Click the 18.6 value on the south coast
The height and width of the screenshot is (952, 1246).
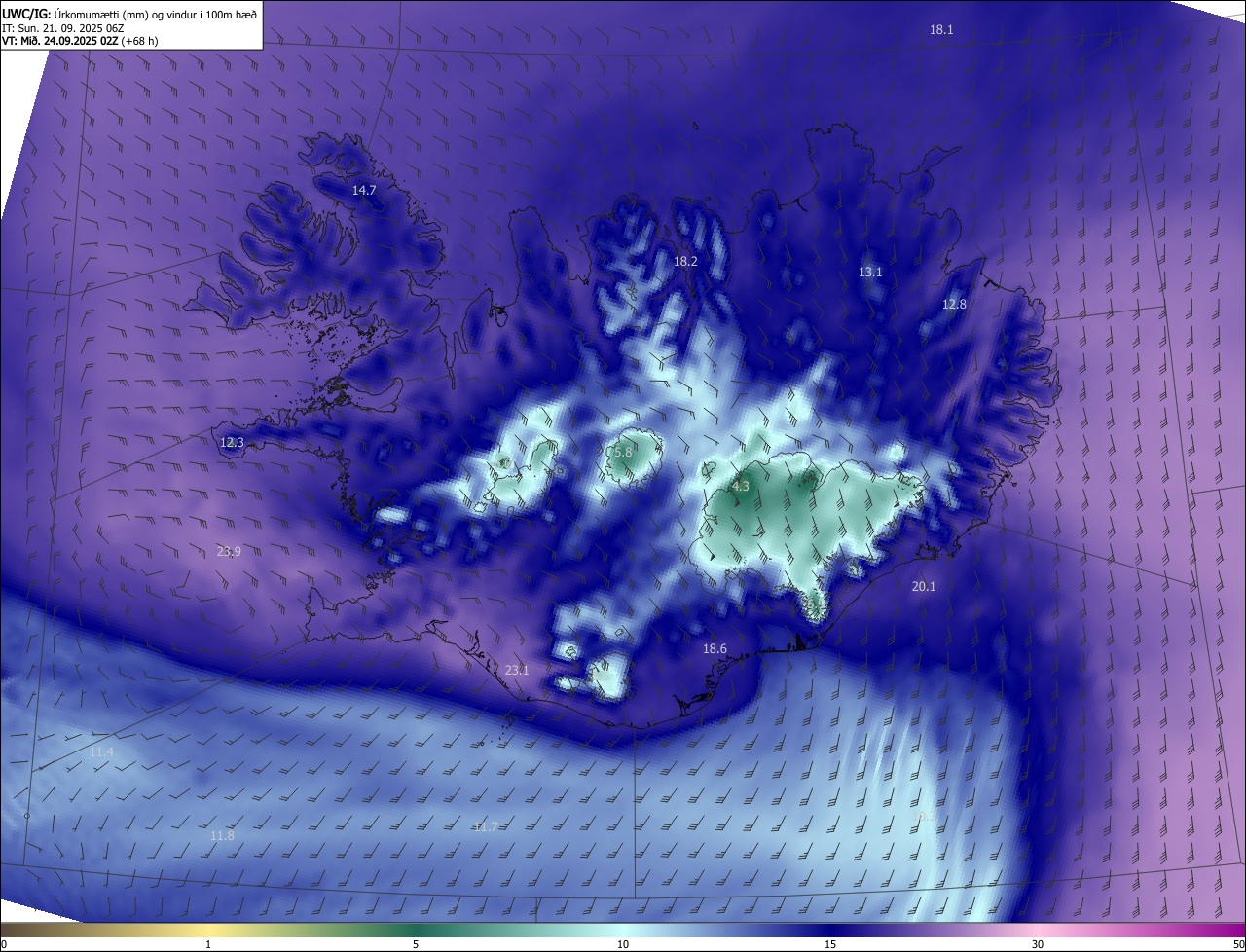coord(715,649)
